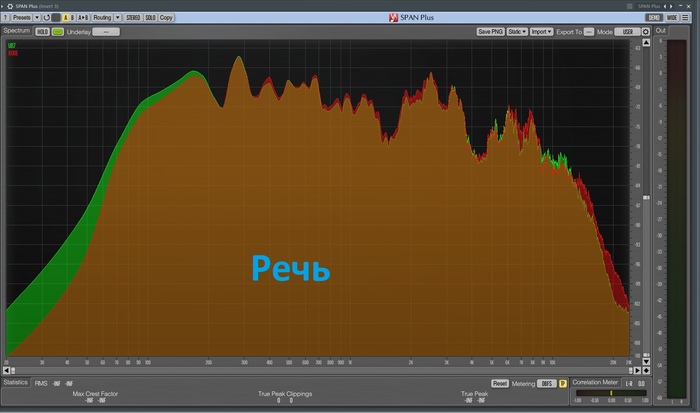
Task: Open the hamburger menu next to WIDE
Action: point(687,18)
